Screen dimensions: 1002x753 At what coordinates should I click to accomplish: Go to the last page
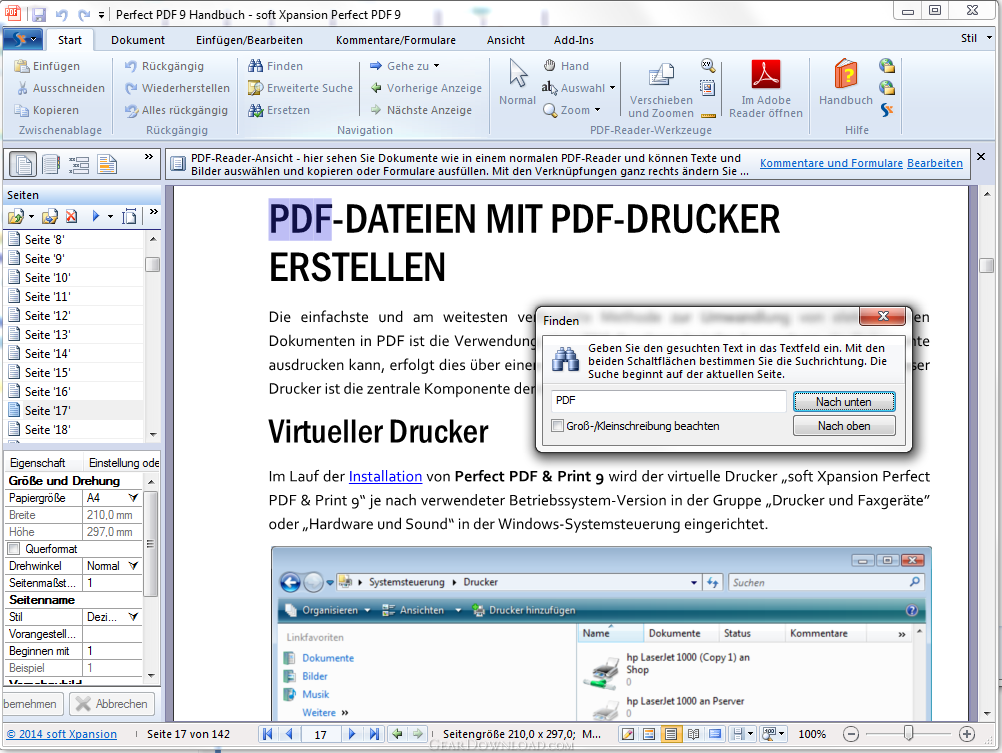[x=374, y=734]
